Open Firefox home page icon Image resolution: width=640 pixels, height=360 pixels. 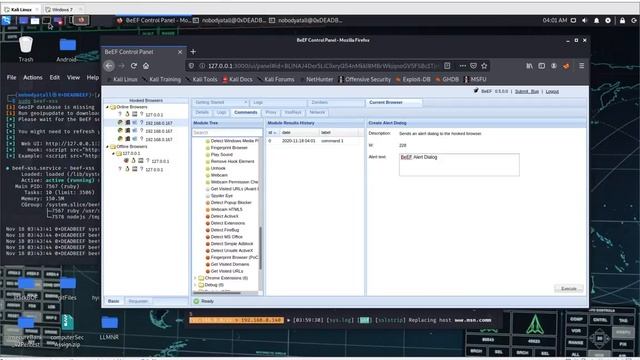146,66
